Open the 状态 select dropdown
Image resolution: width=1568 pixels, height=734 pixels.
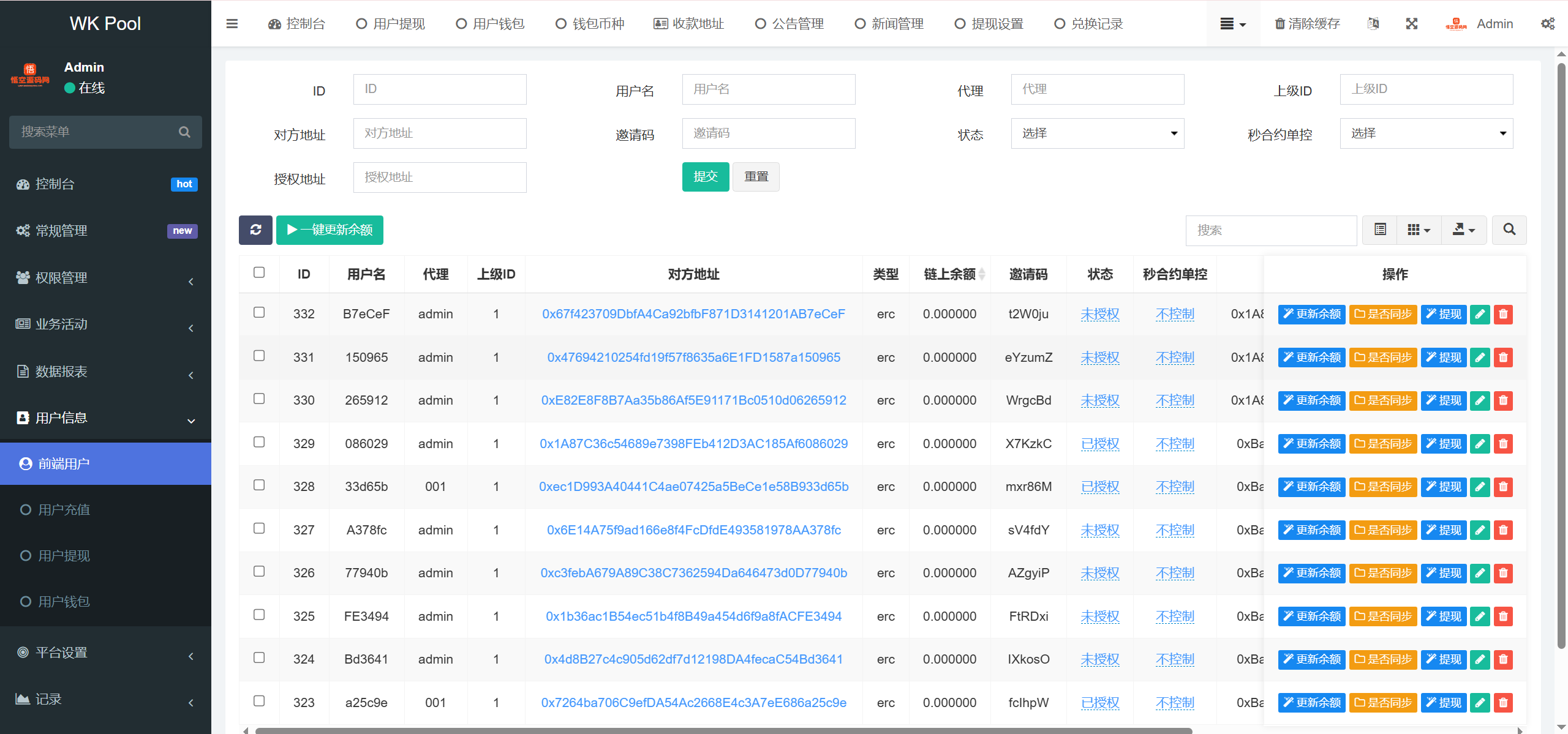1097,133
